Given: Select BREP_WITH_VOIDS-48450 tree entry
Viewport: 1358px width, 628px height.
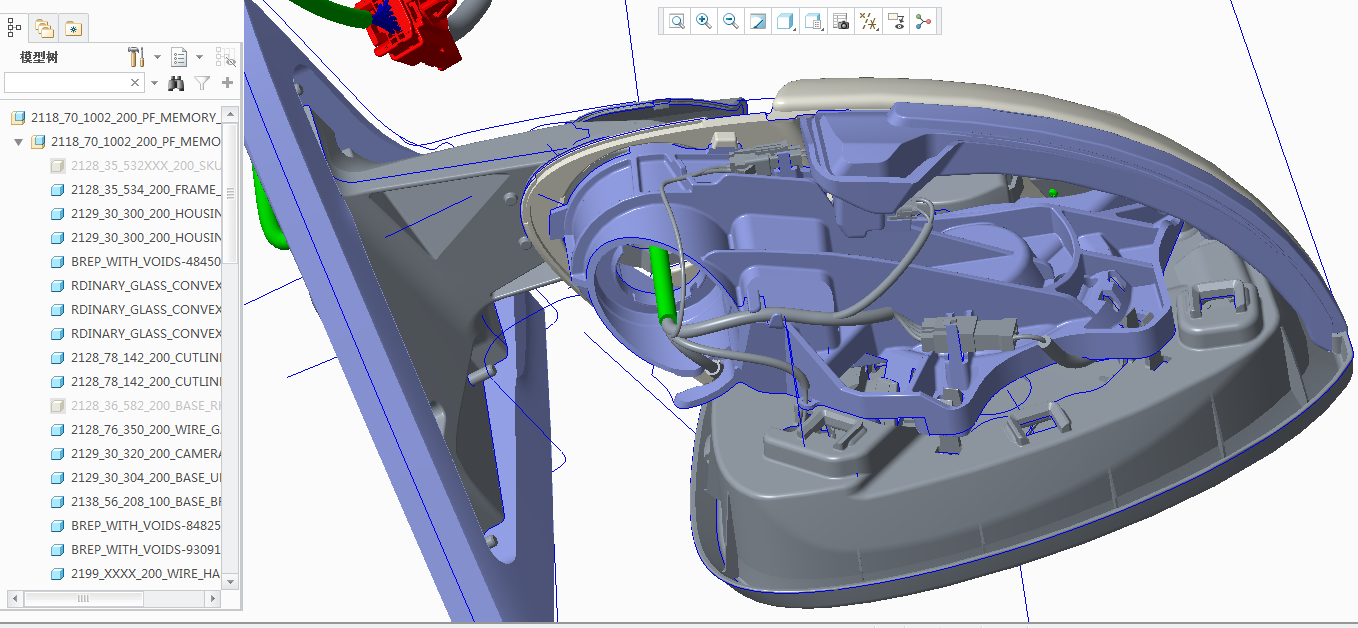Looking at the screenshot, I should [136, 262].
